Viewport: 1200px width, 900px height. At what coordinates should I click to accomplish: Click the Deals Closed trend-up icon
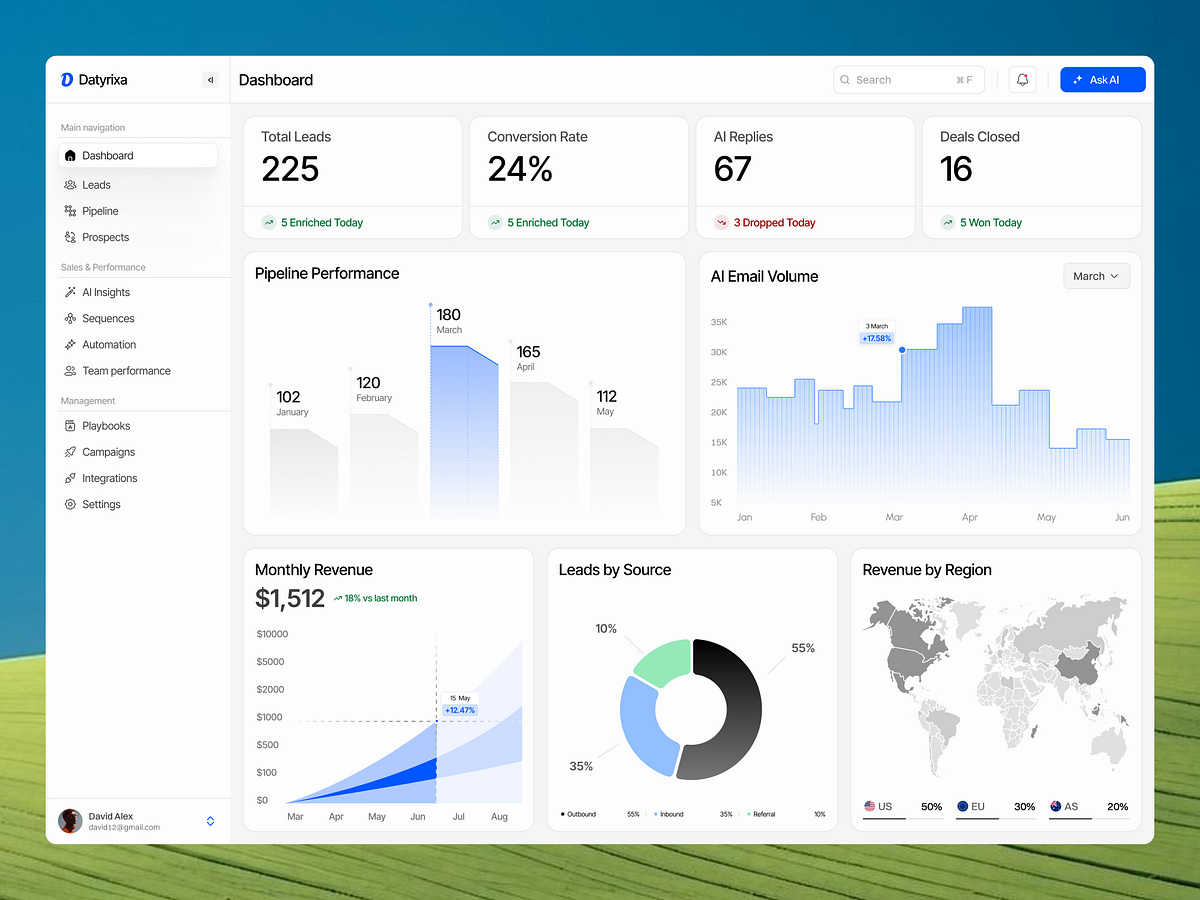pos(947,223)
